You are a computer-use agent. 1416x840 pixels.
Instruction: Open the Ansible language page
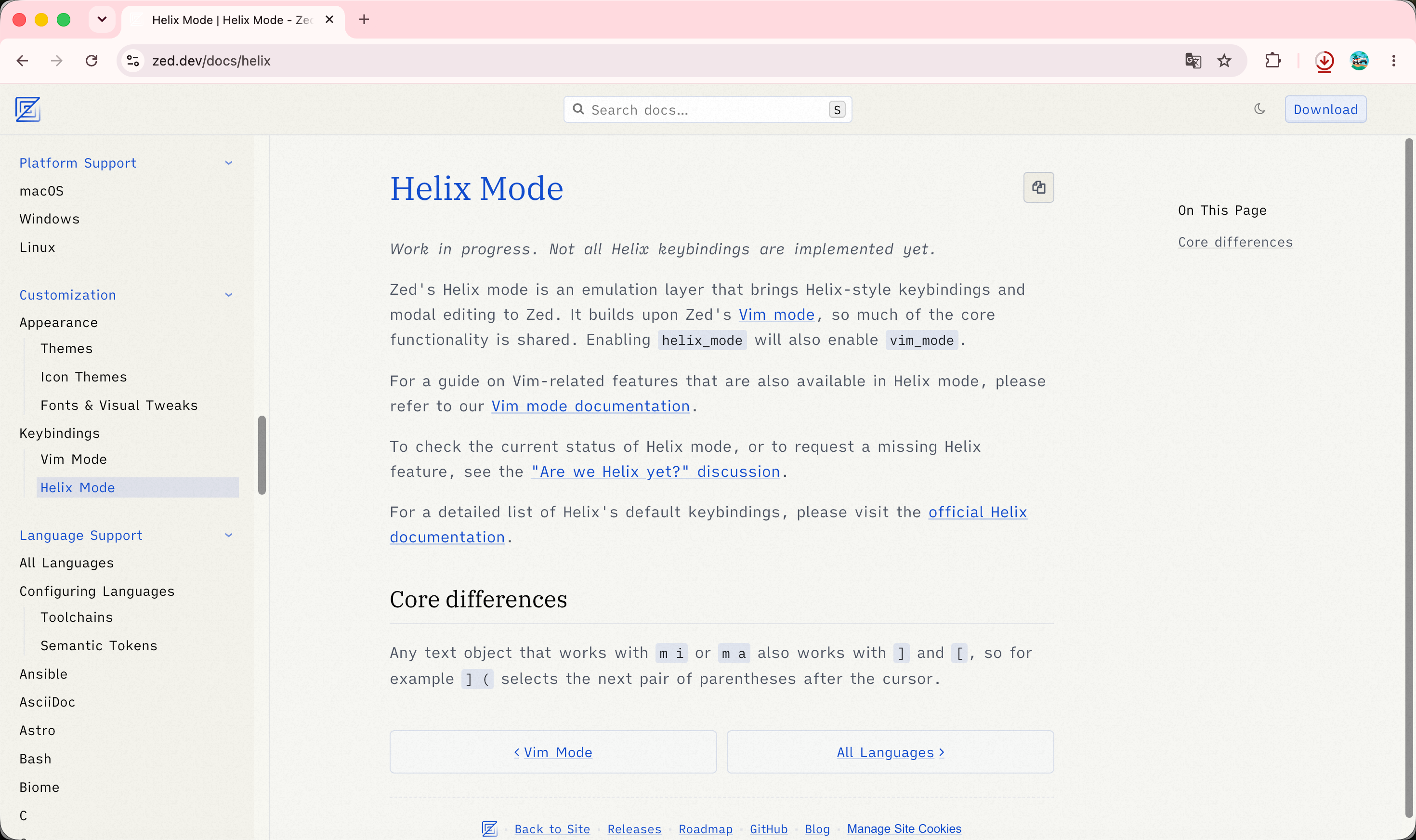43,674
